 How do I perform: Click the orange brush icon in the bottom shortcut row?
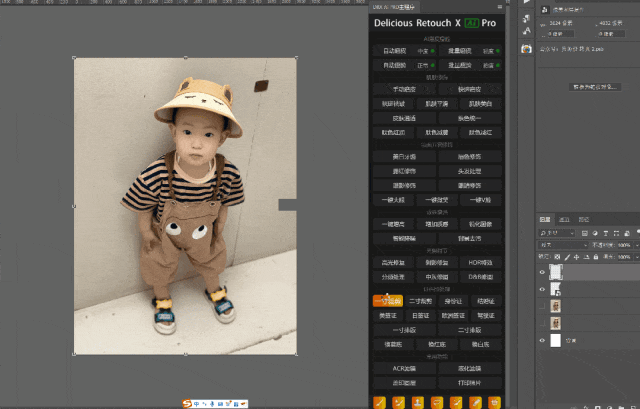380,402
